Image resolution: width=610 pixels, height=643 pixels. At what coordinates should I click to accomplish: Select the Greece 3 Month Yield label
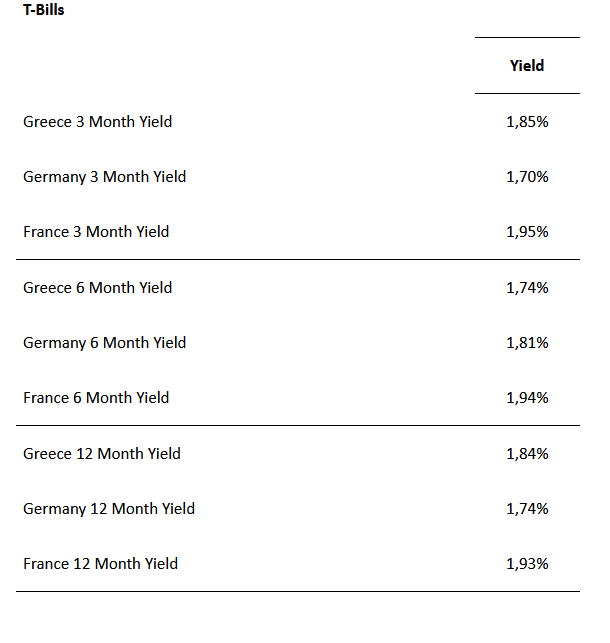[98, 122]
